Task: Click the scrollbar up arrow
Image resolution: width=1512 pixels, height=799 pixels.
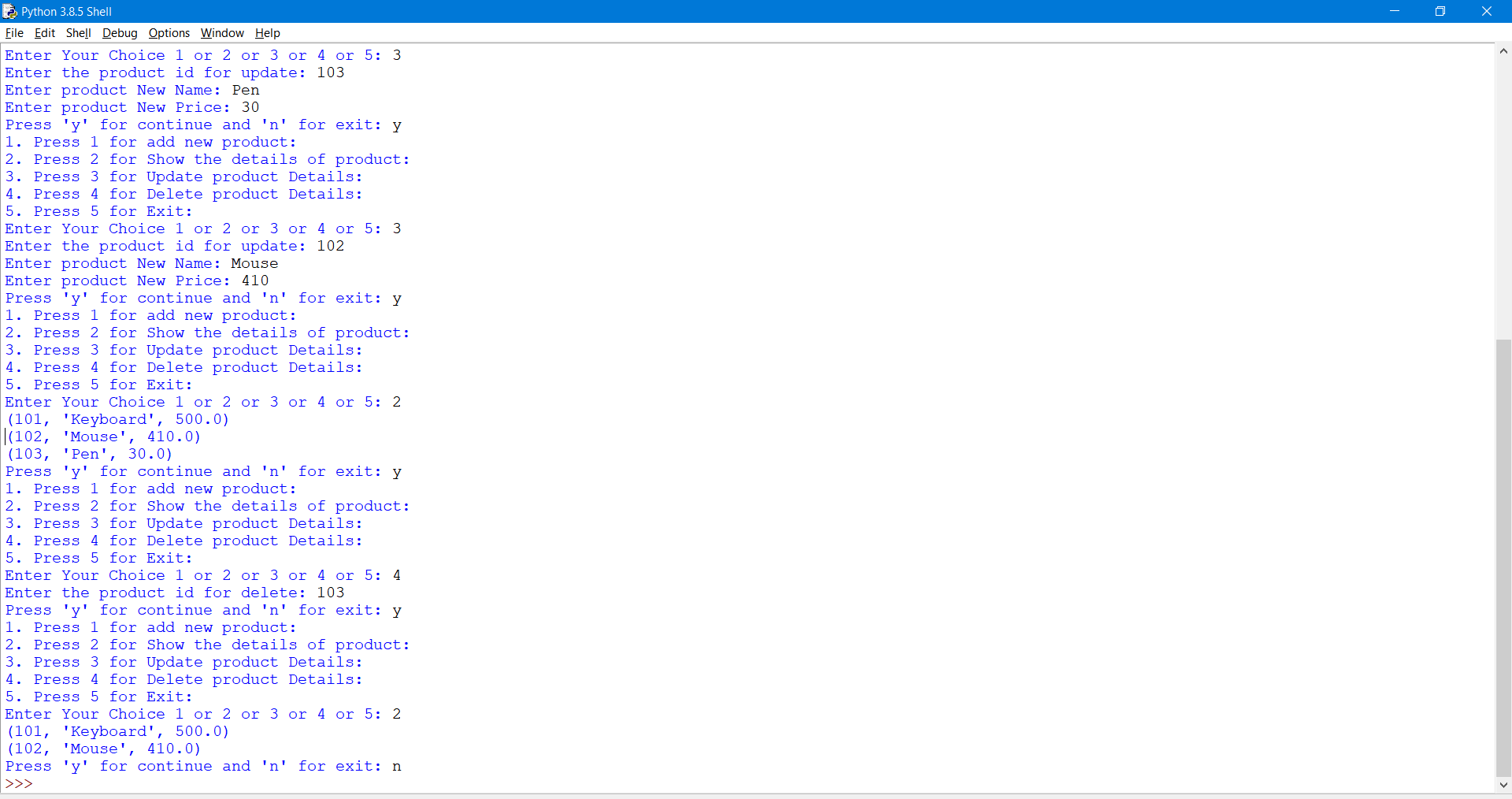Action: (x=1503, y=51)
